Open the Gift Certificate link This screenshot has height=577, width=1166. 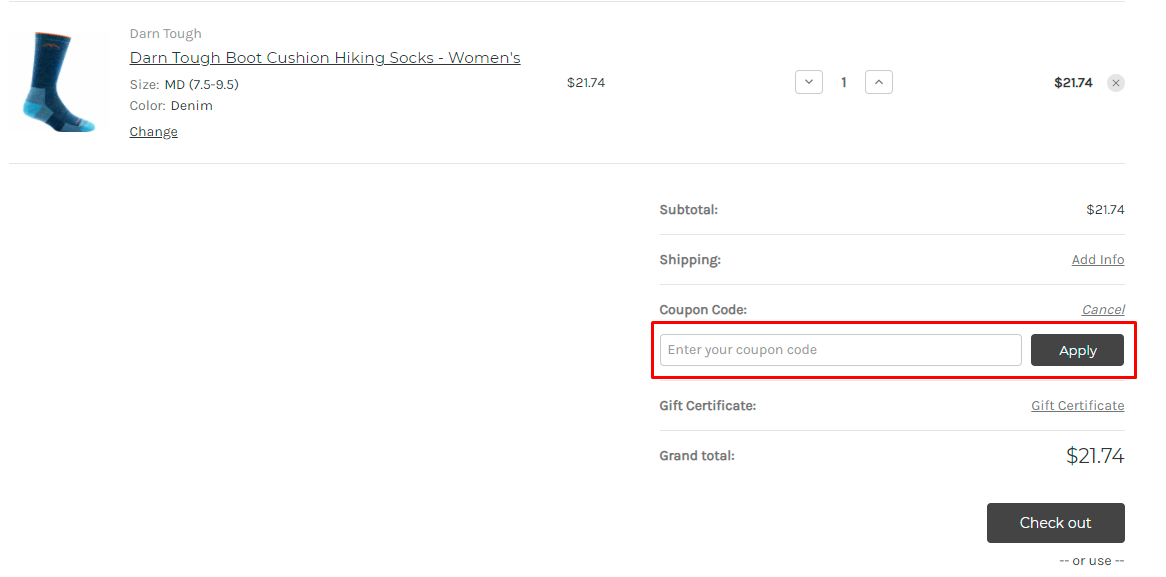1078,405
